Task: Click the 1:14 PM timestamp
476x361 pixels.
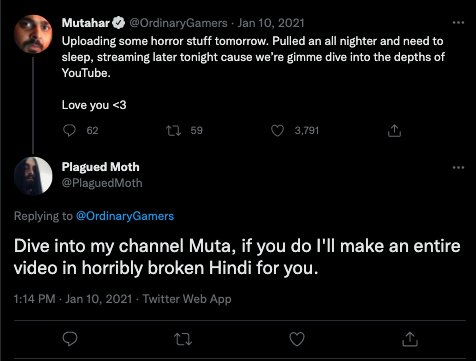Action: (34, 299)
